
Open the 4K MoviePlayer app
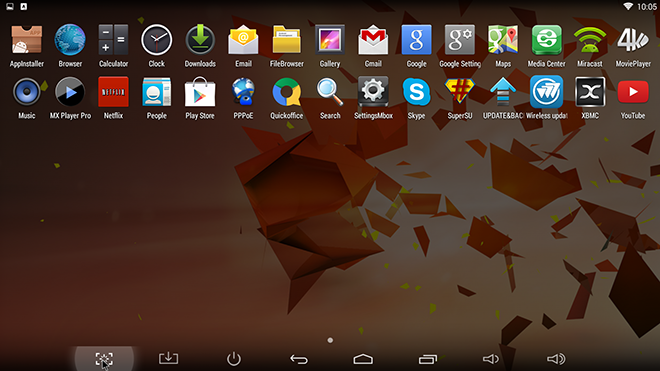pyautogui.click(x=633, y=40)
